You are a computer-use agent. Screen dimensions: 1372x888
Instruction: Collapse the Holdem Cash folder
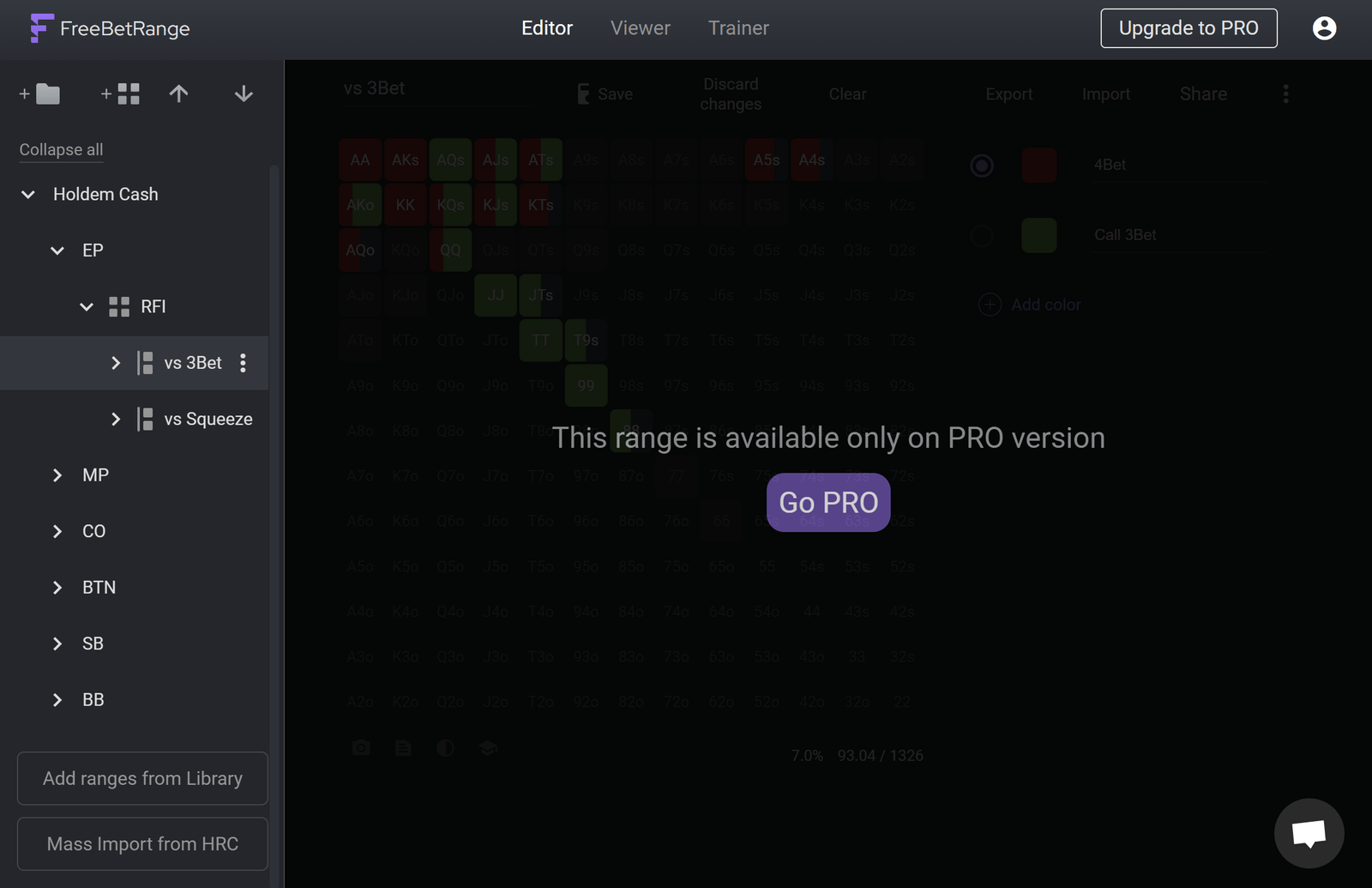(28, 195)
